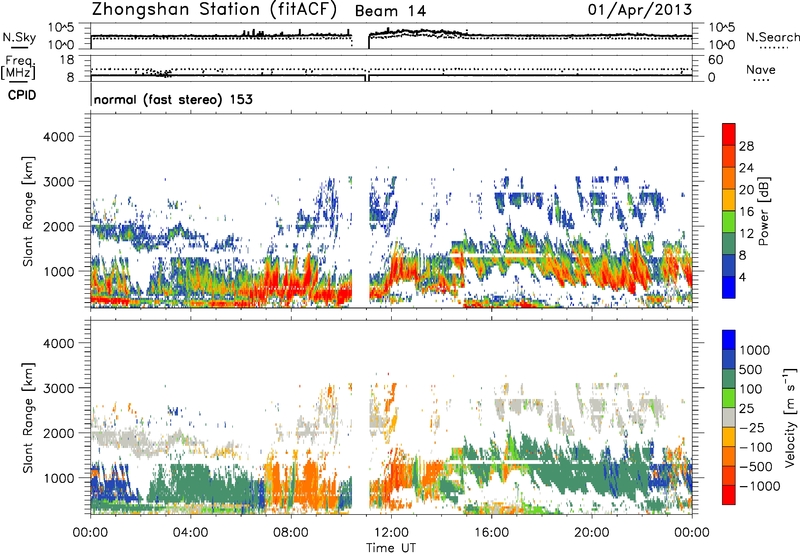Screen dimensions: 800x554
Task: Click the 20:00 time tick label
Action: (x=591, y=533)
